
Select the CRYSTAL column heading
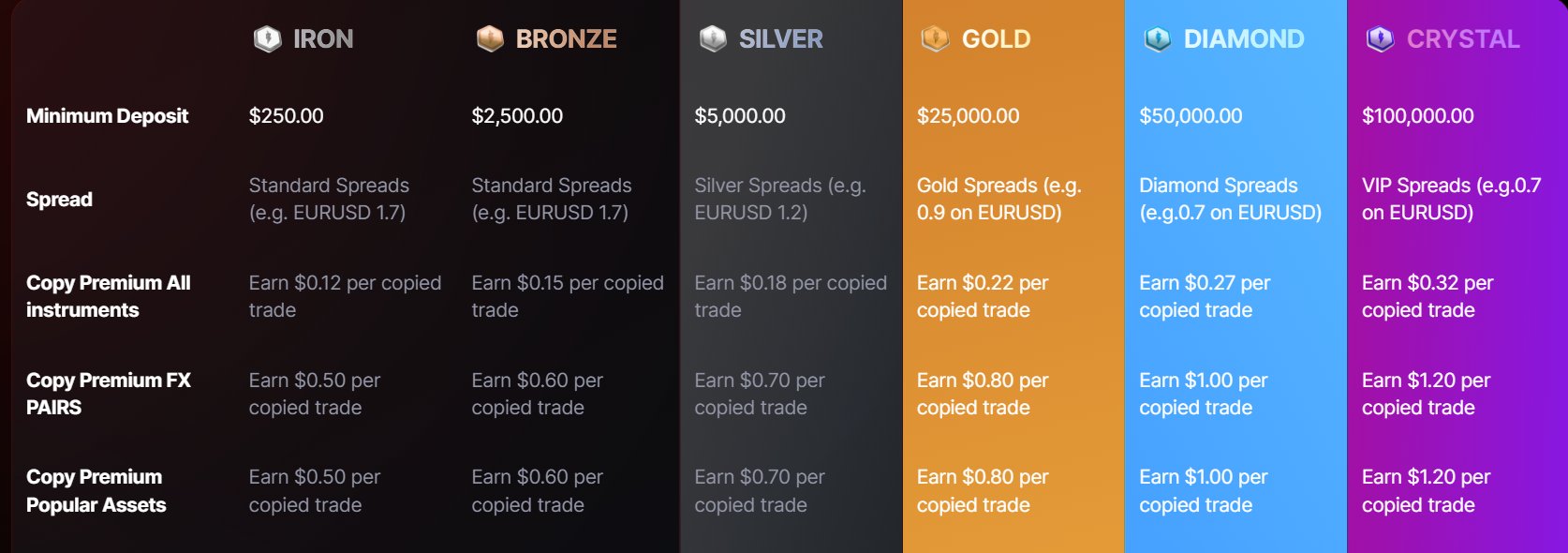[1463, 39]
